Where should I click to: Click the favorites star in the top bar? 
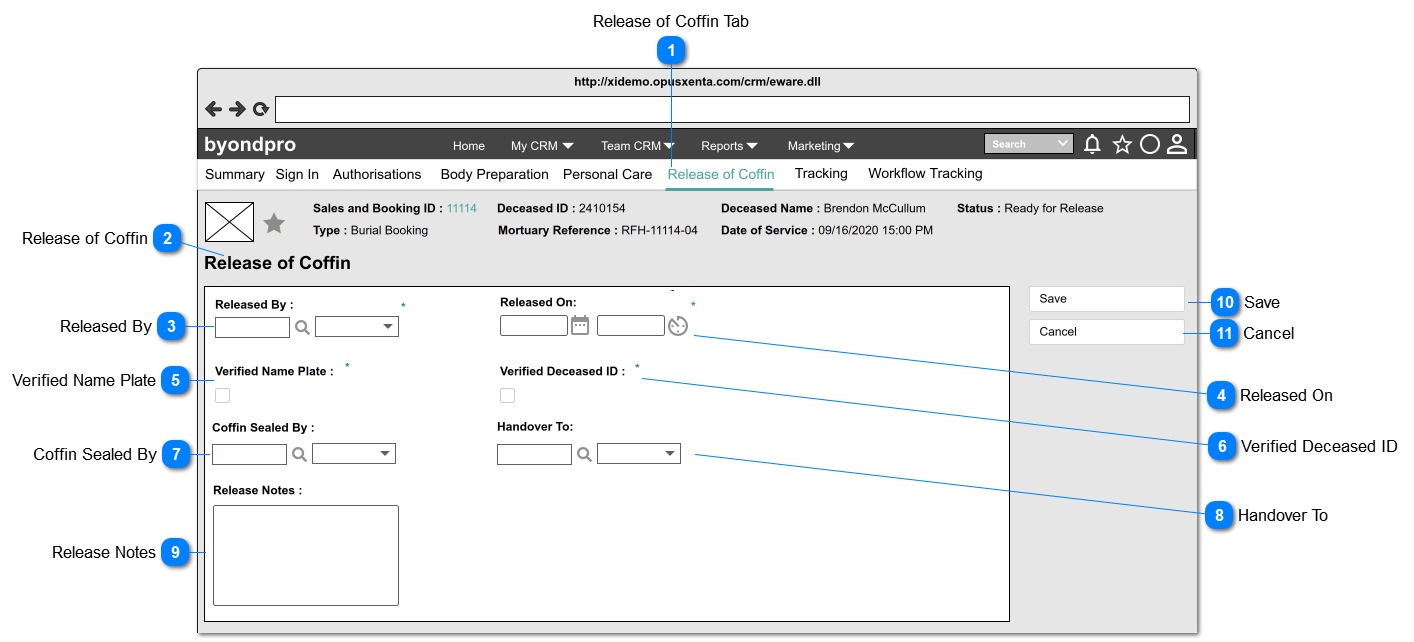1122,145
